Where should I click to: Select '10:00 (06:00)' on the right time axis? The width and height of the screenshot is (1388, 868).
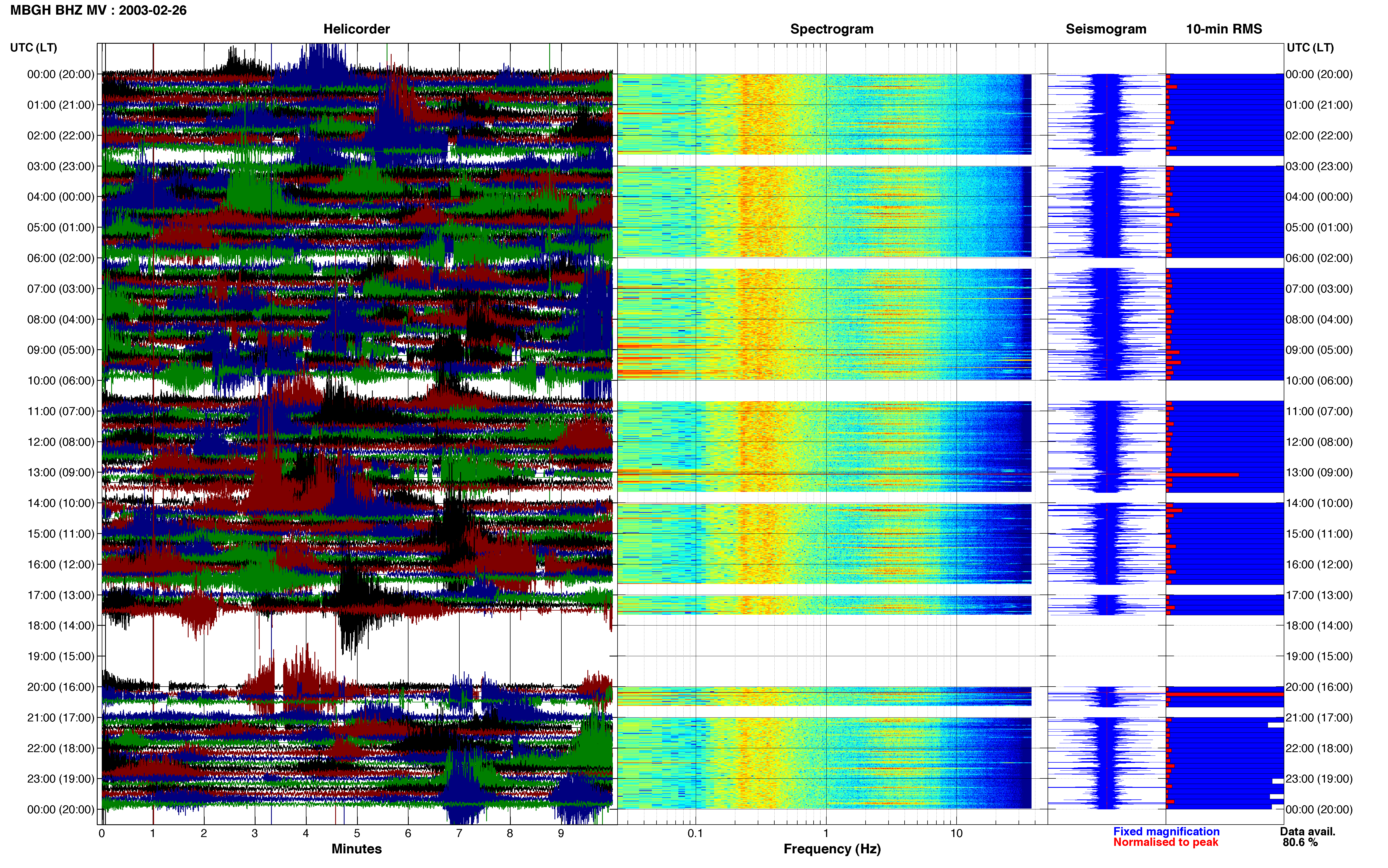tap(1319, 380)
